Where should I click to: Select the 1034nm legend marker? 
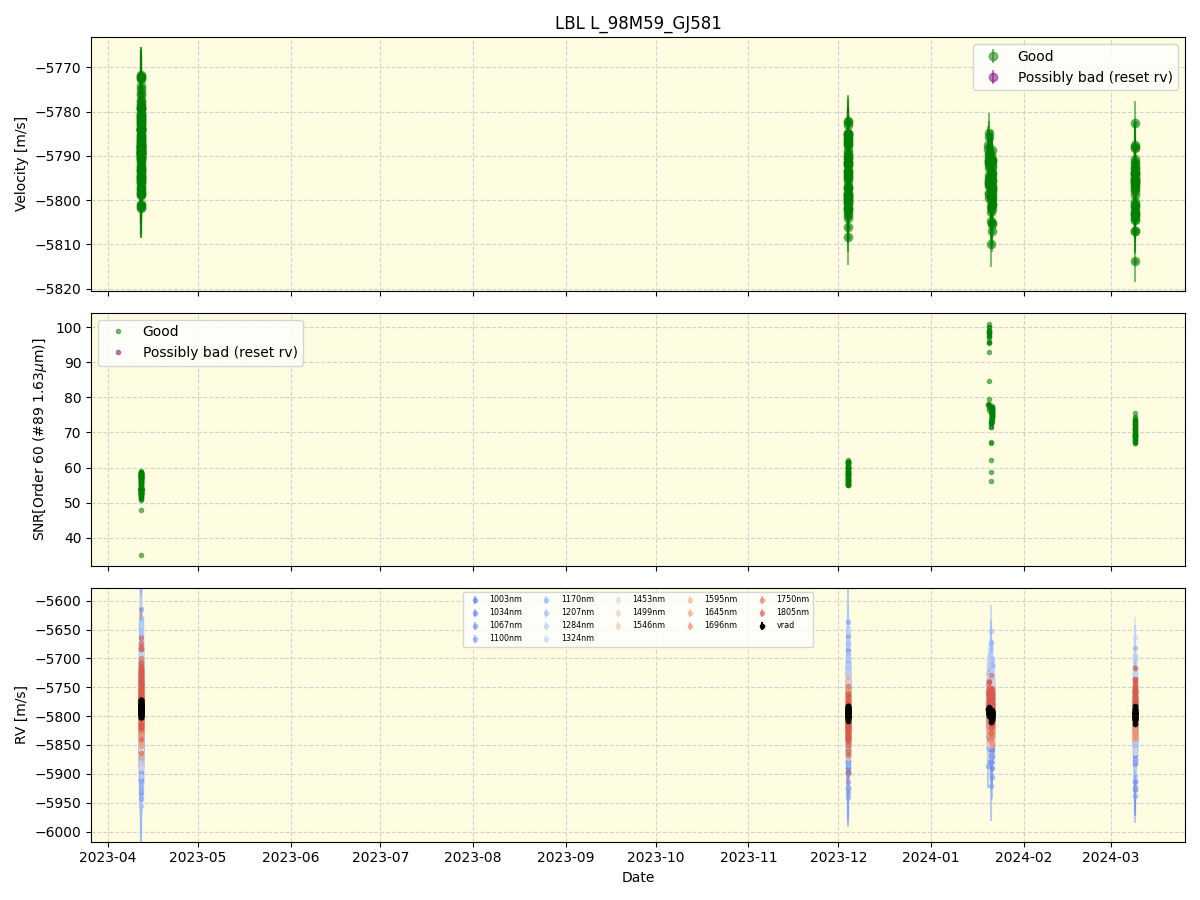(475, 613)
